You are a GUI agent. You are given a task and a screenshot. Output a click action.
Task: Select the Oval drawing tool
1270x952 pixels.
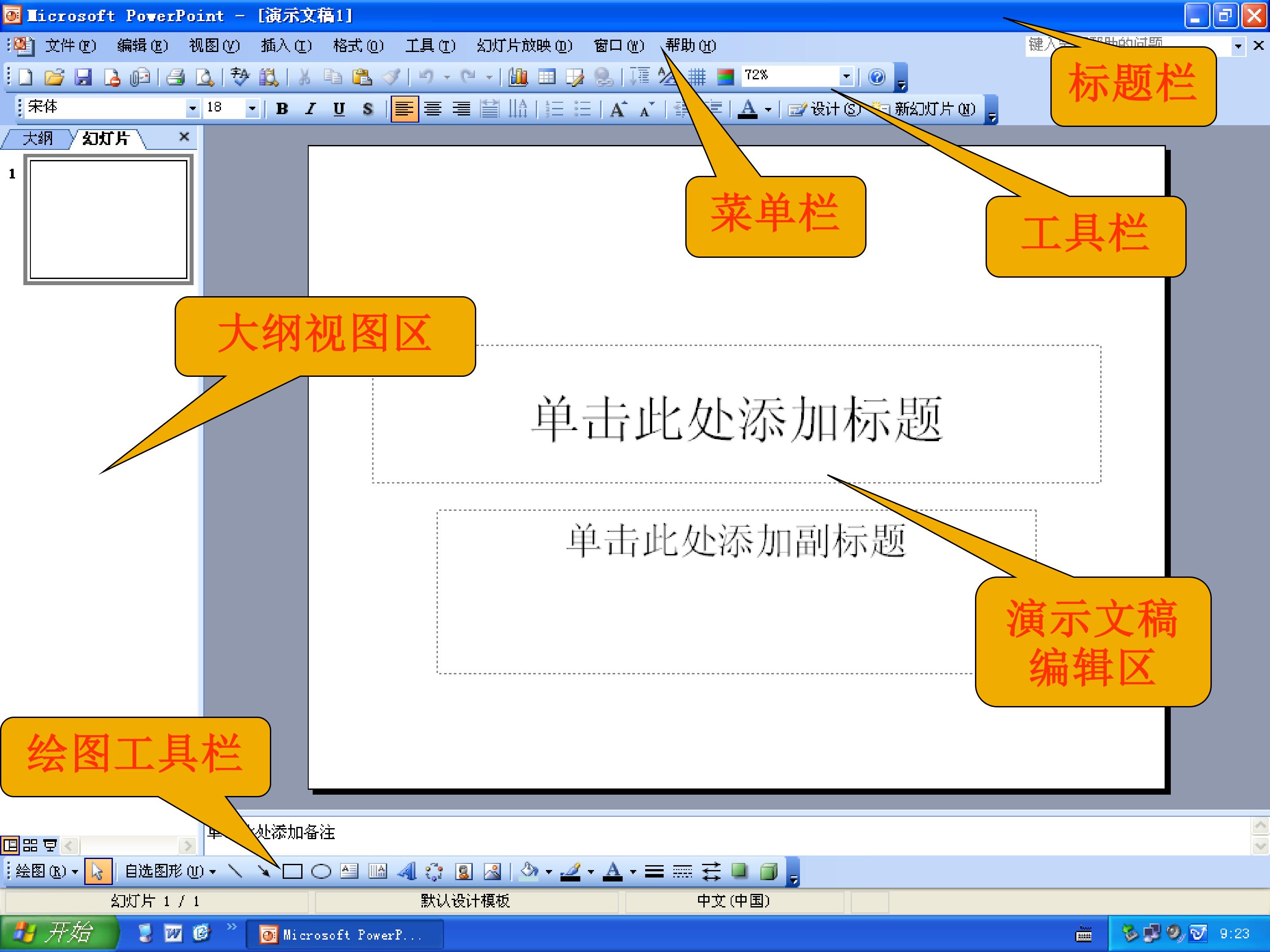click(x=321, y=872)
